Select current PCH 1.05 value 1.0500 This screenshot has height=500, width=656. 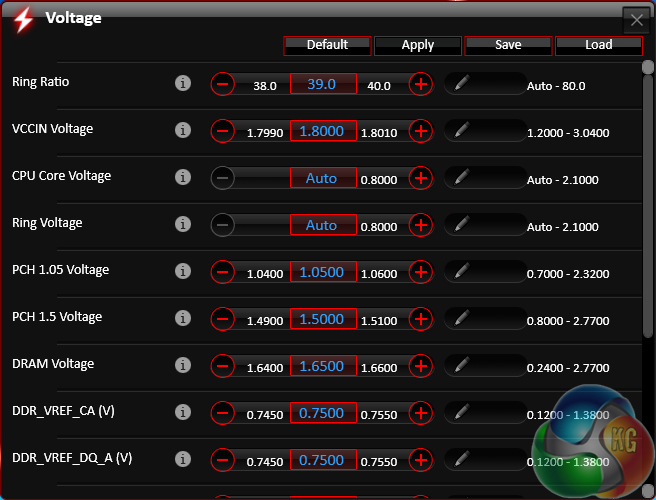click(x=323, y=272)
